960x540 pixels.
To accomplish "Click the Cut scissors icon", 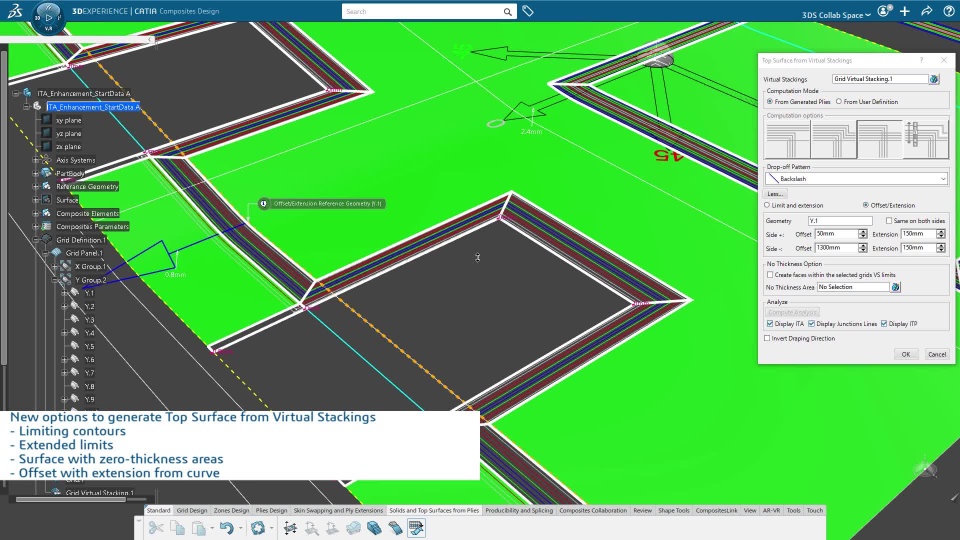I will click(x=156, y=528).
